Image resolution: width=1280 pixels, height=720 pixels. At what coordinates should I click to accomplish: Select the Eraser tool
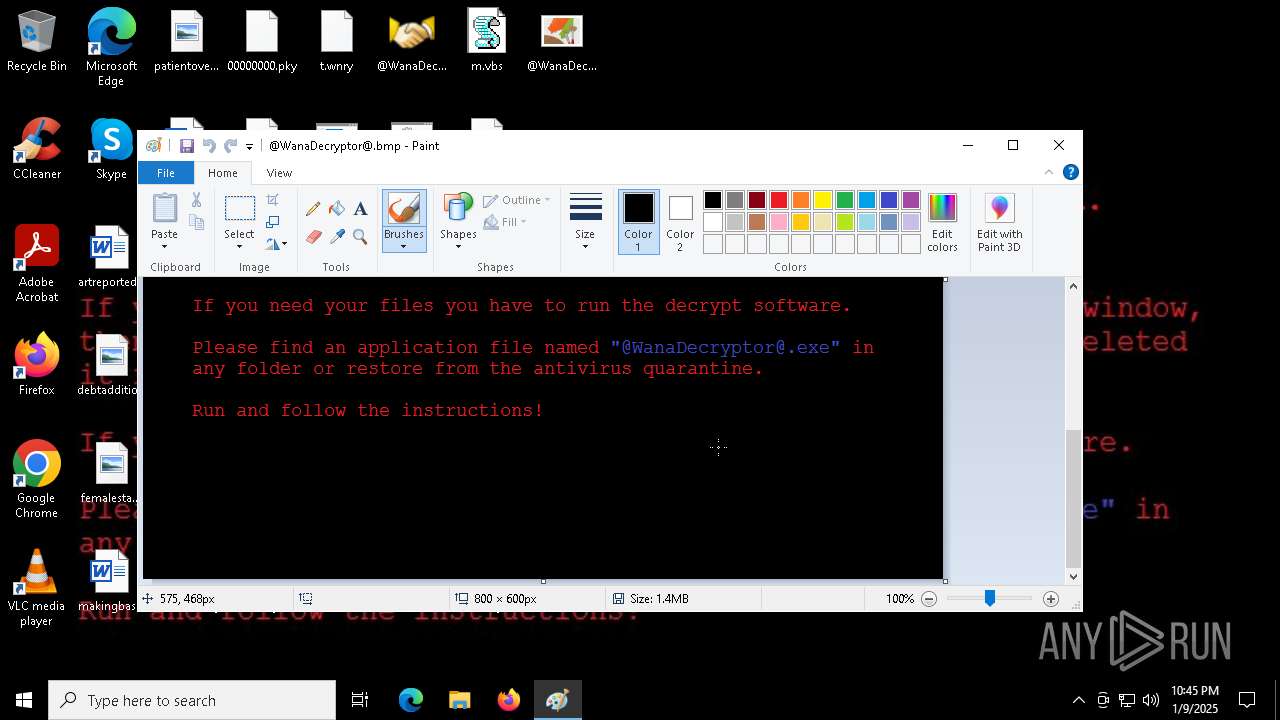[313, 237]
